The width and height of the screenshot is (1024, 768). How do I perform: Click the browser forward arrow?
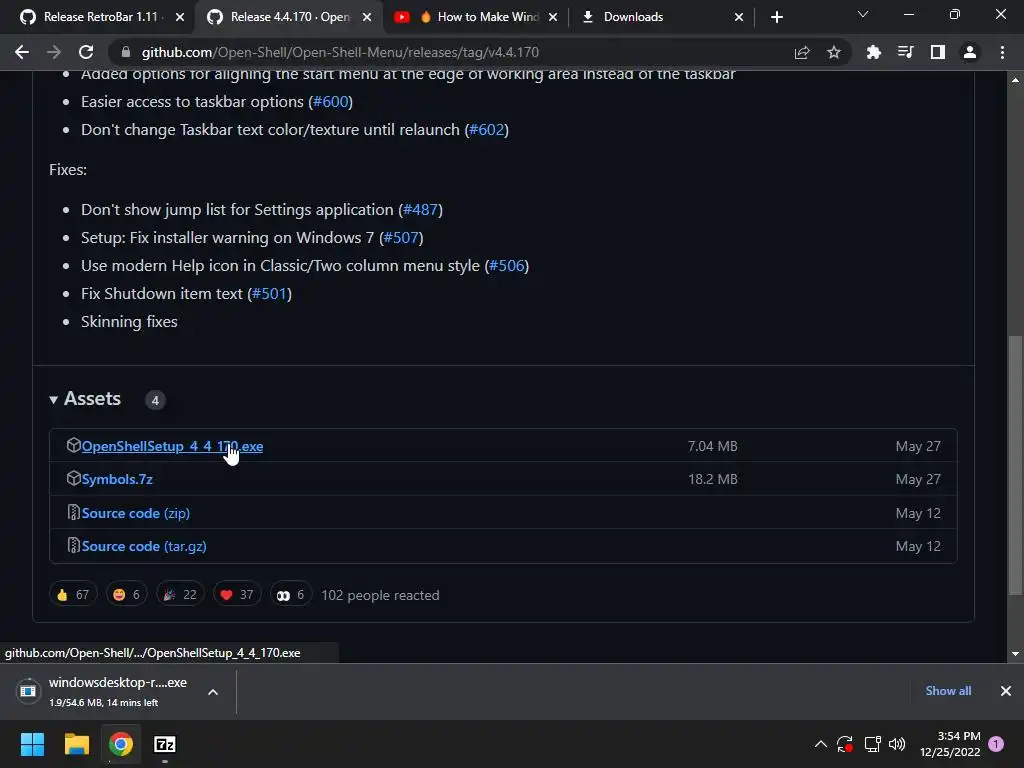54,52
